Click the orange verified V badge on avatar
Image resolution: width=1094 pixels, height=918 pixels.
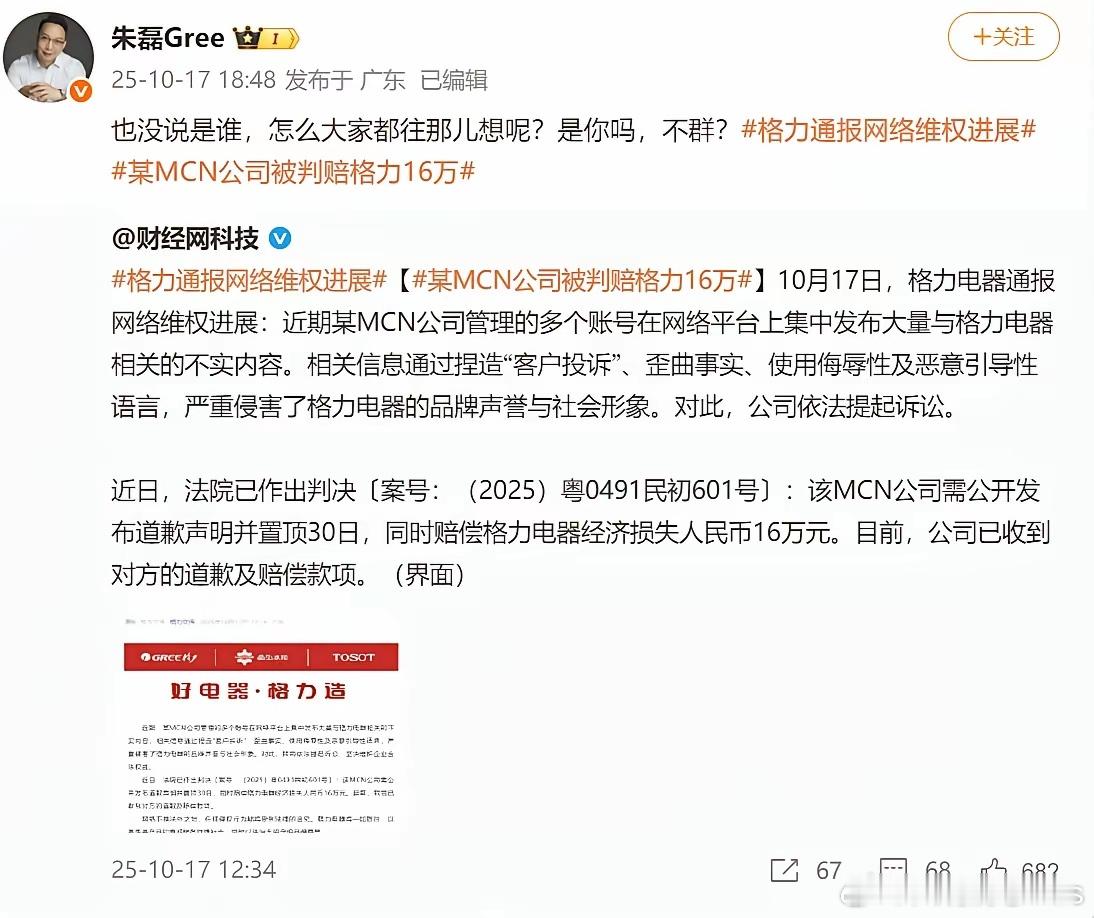coord(82,91)
